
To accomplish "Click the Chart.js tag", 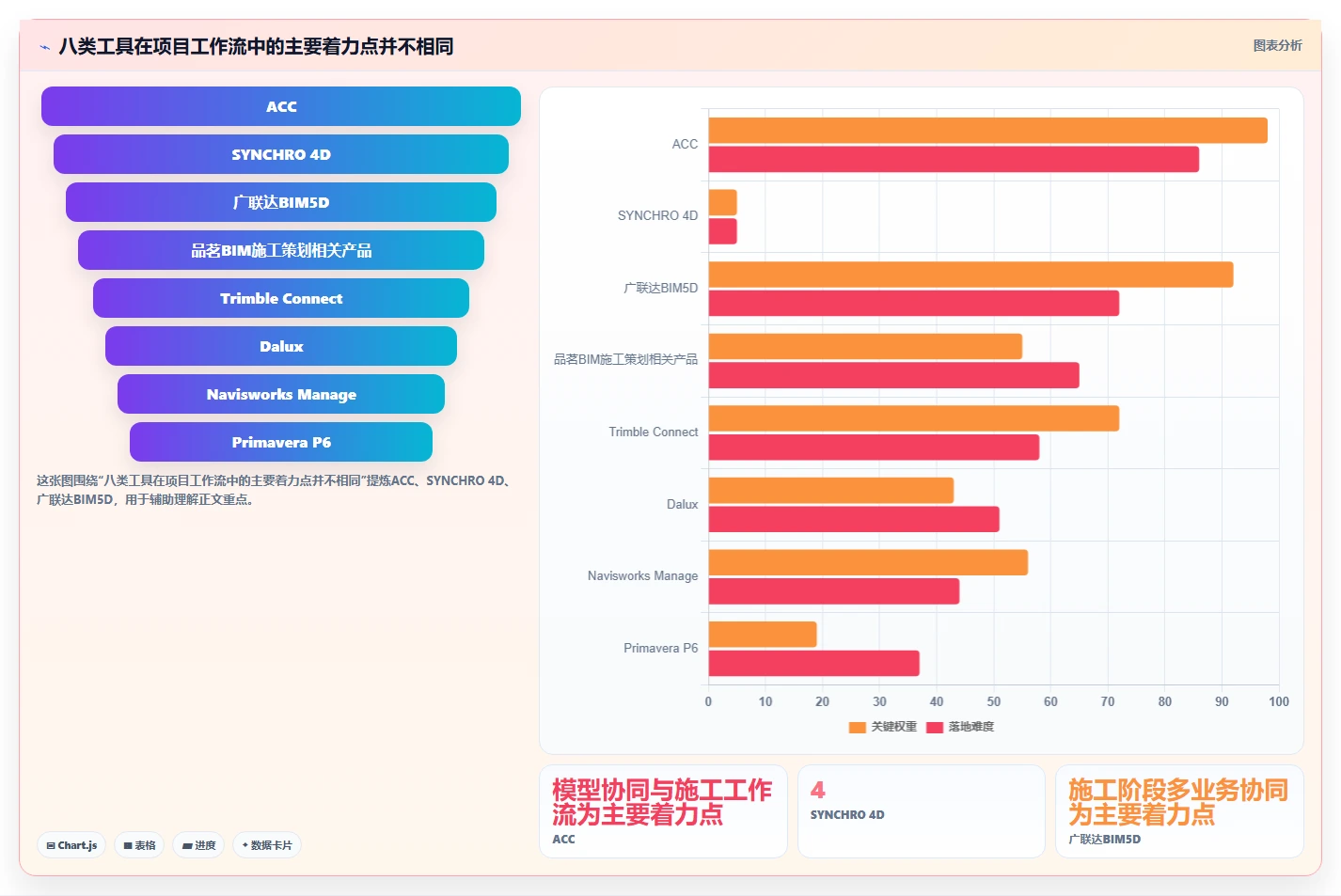I will pos(71,845).
